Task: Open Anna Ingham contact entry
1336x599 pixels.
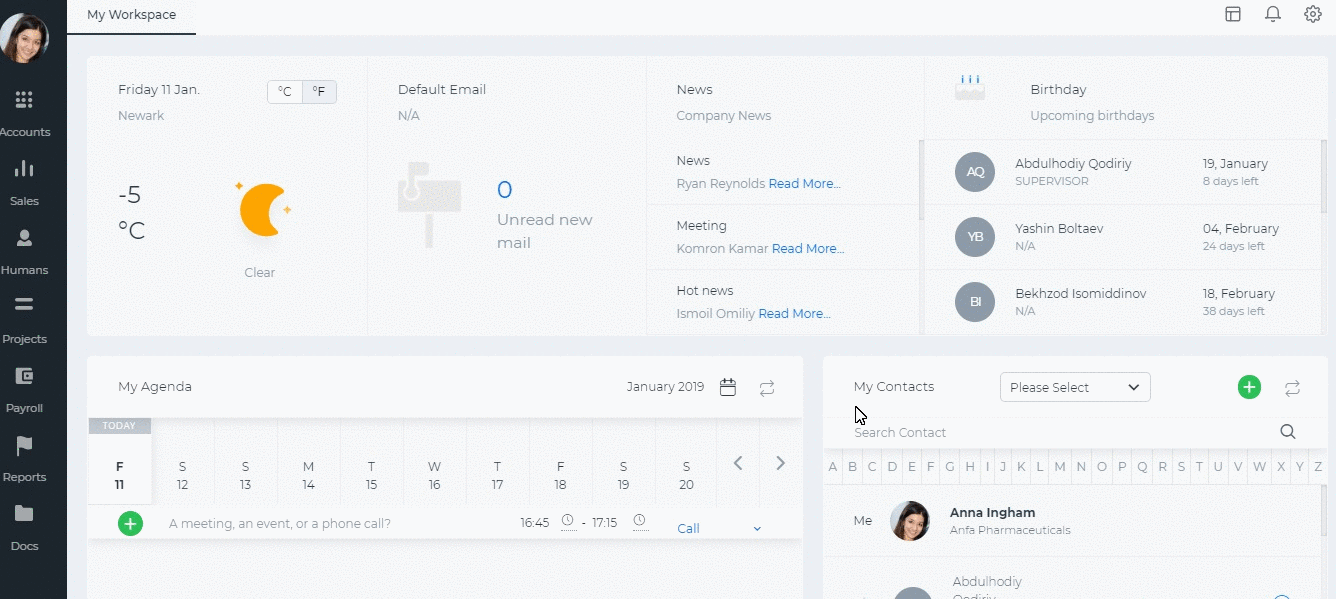Action: 1073,521
